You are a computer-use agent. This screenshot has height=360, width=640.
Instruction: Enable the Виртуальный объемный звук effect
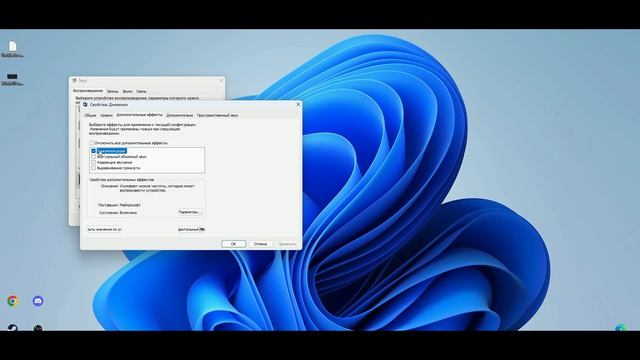pos(93,156)
